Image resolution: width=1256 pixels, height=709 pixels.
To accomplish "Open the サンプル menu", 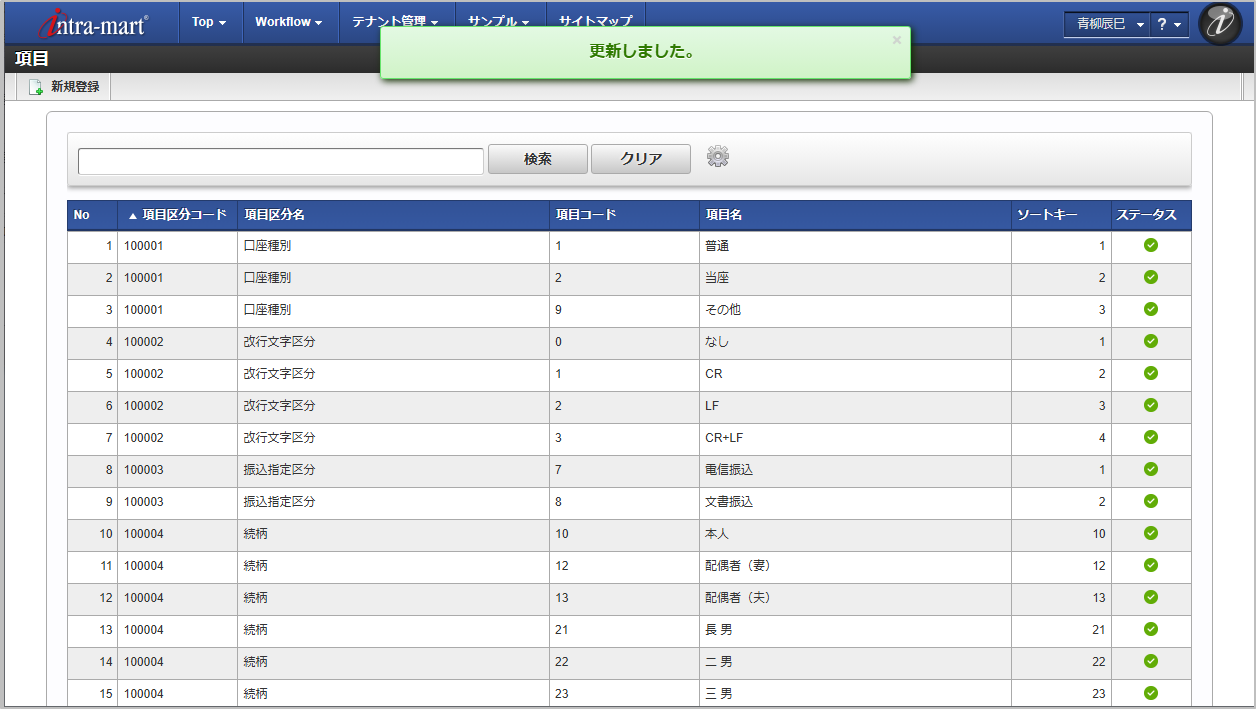I will point(500,22).
